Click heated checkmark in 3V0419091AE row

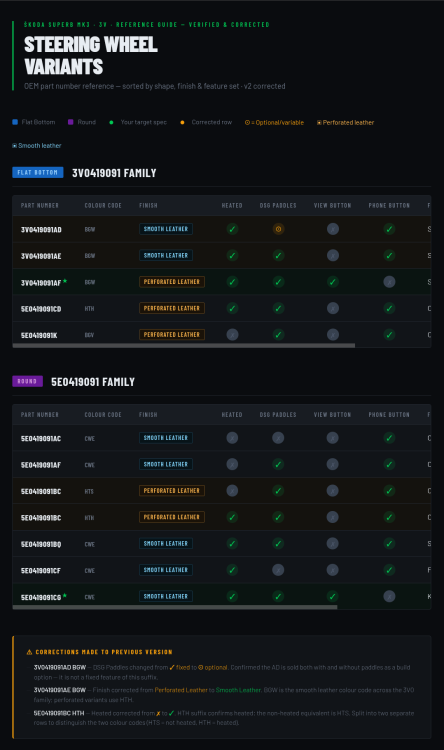232,255
